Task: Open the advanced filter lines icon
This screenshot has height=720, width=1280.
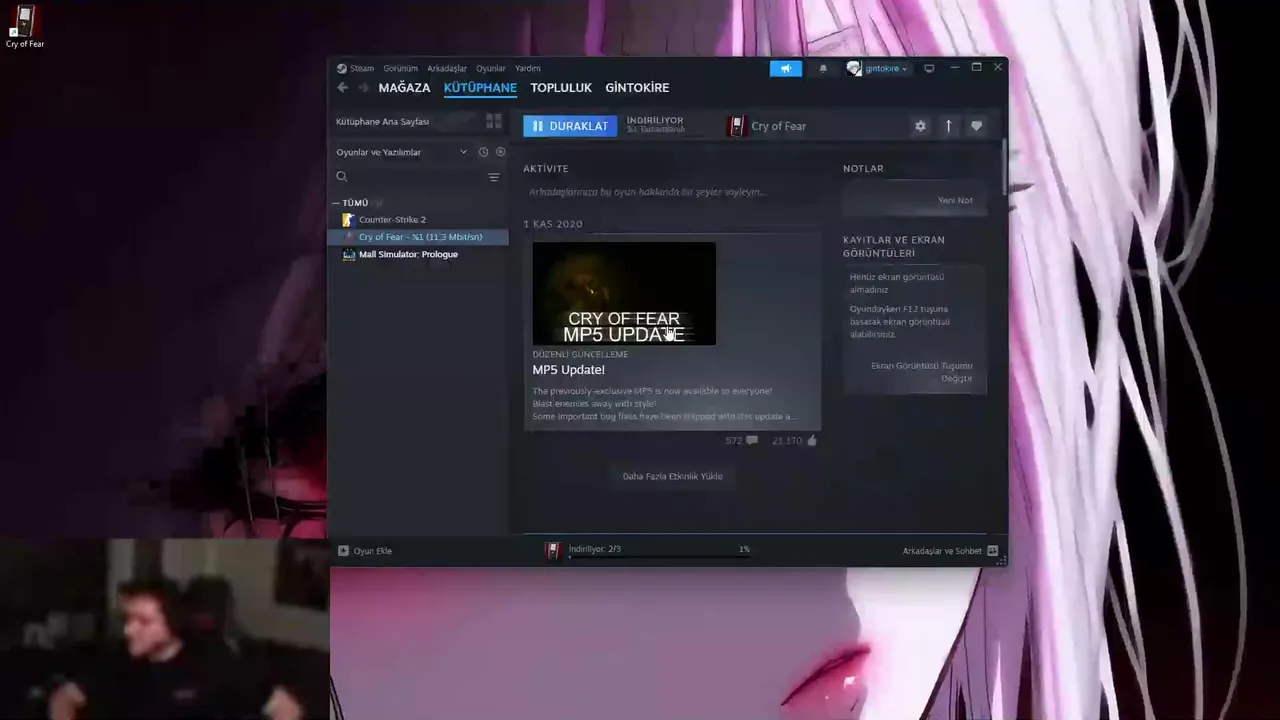Action: (494, 177)
